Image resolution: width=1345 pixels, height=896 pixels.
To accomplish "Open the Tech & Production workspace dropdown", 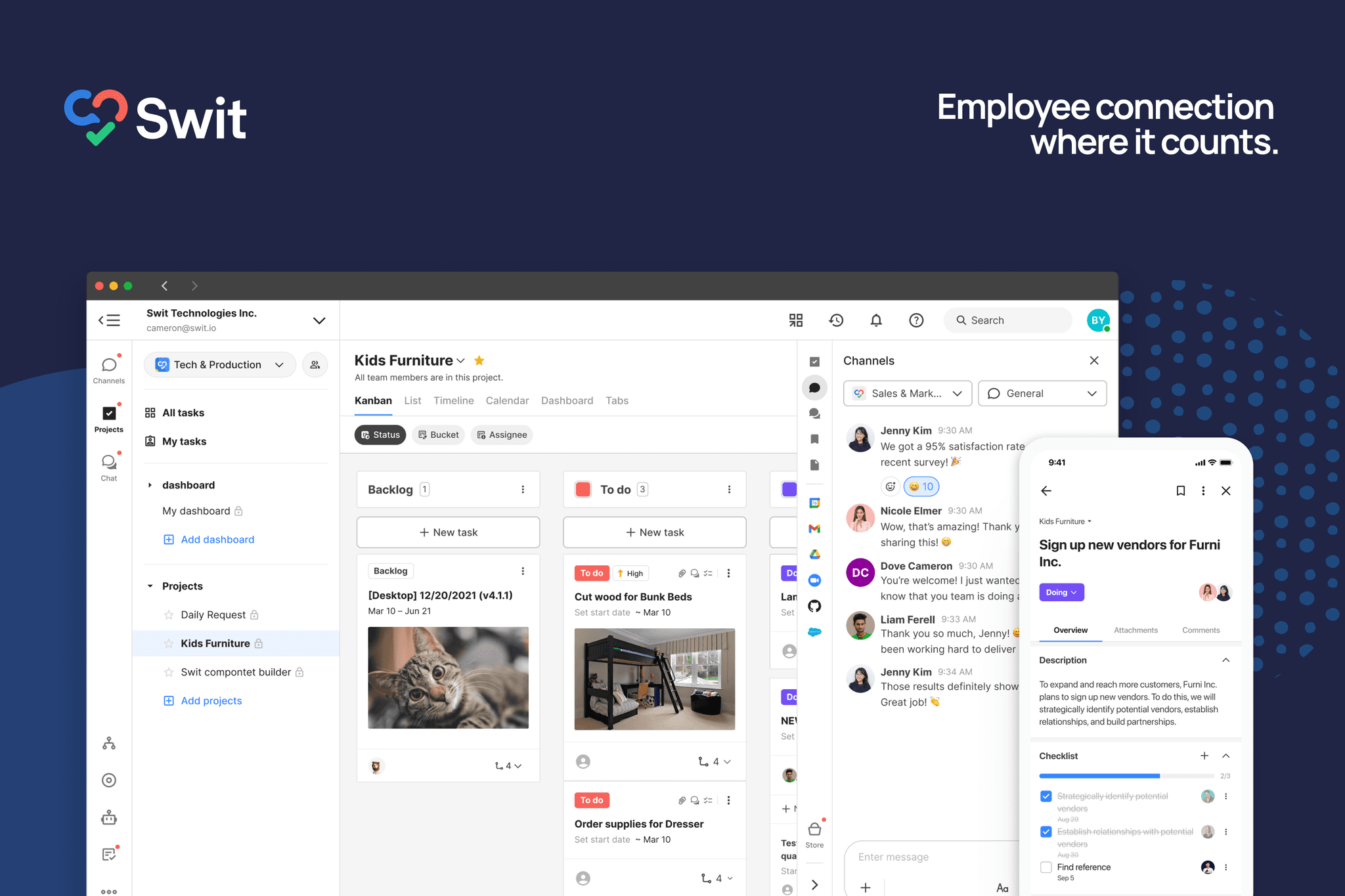I will pyautogui.click(x=220, y=365).
